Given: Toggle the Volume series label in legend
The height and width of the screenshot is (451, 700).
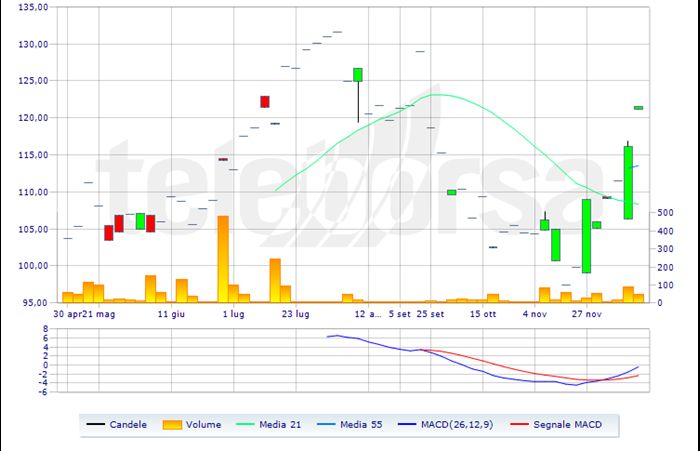Looking at the screenshot, I should click(207, 424).
